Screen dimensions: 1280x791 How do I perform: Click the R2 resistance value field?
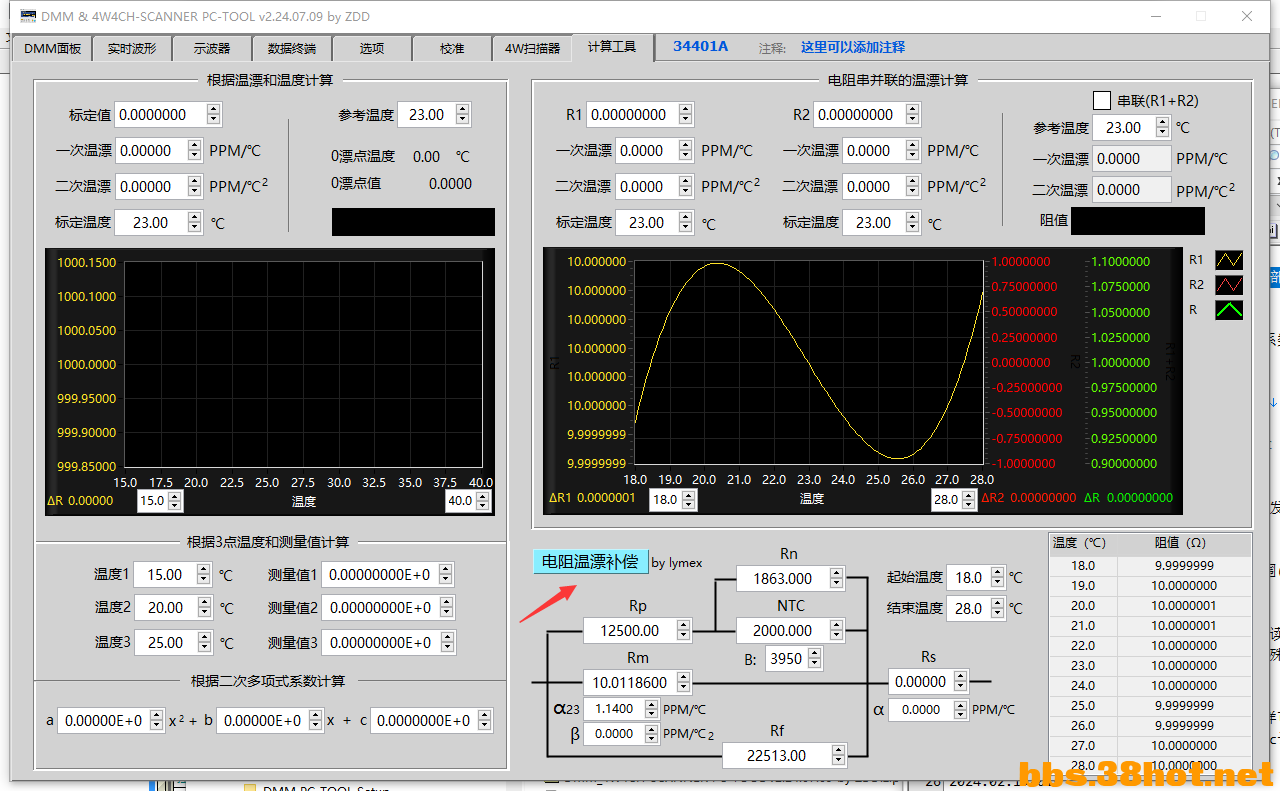(858, 115)
